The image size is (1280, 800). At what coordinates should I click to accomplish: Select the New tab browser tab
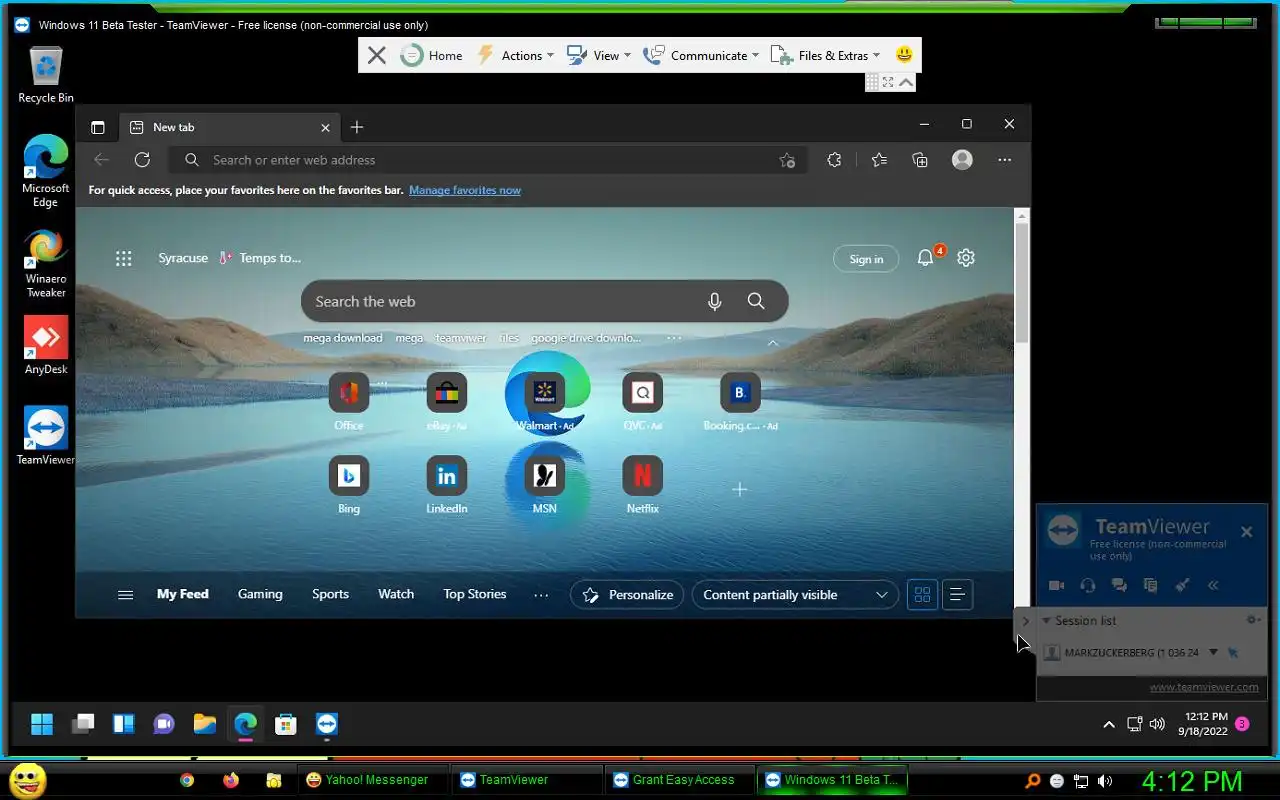pos(229,127)
